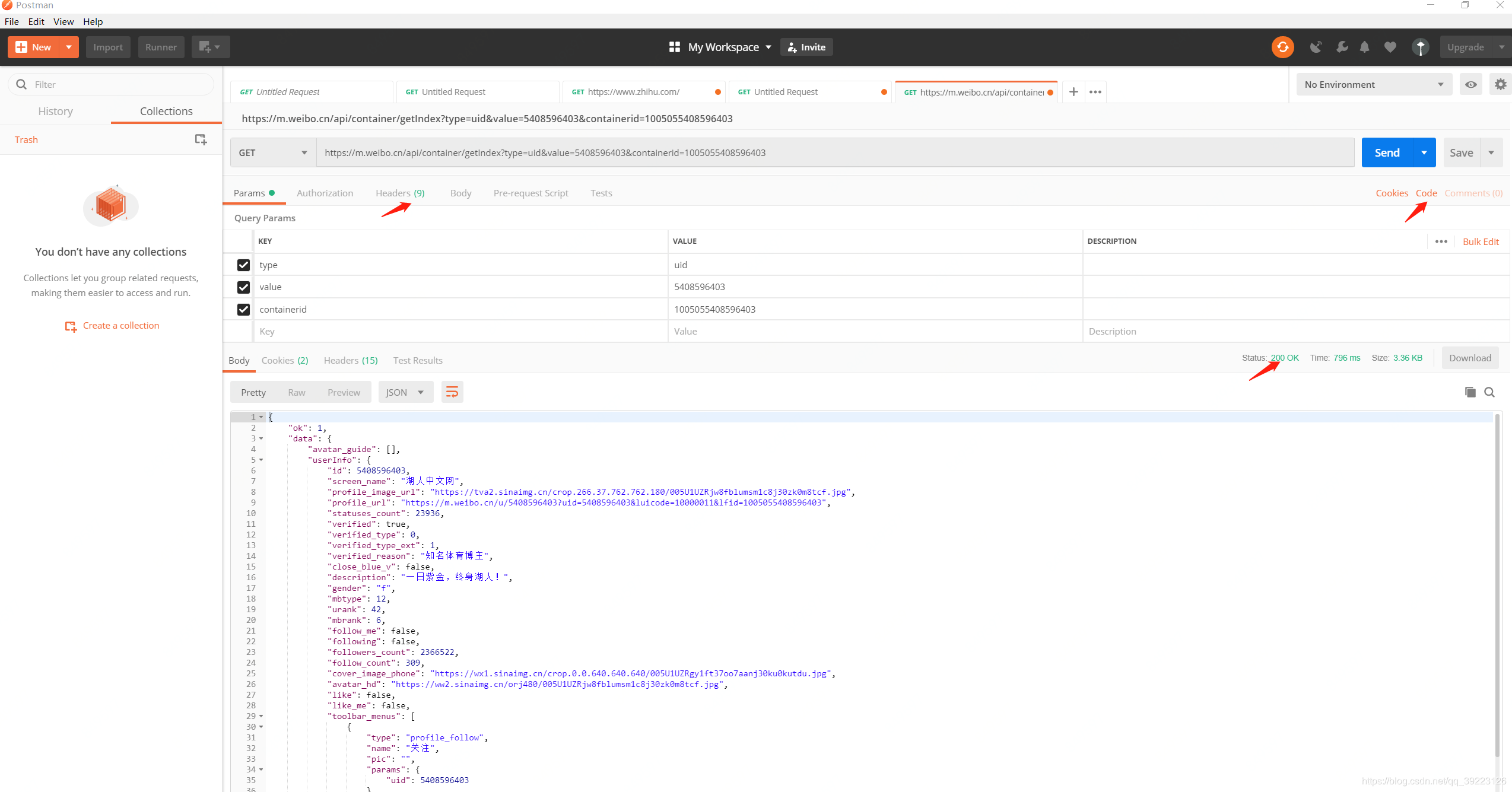The height and width of the screenshot is (792, 1512).
Task: Toggle checkbox for value query param
Action: tap(242, 287)
